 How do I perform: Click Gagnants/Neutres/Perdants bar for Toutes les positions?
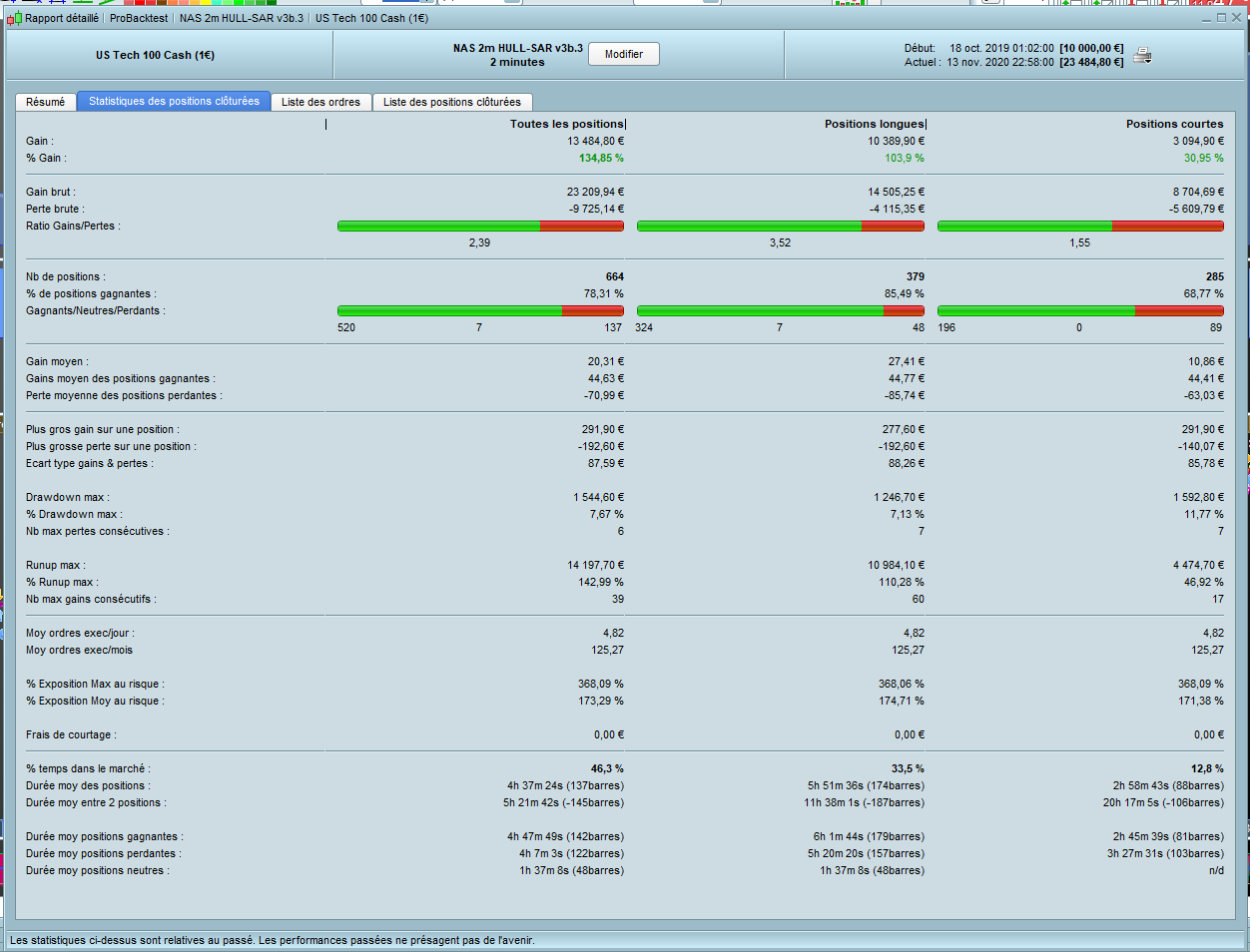tap(480, 311)
